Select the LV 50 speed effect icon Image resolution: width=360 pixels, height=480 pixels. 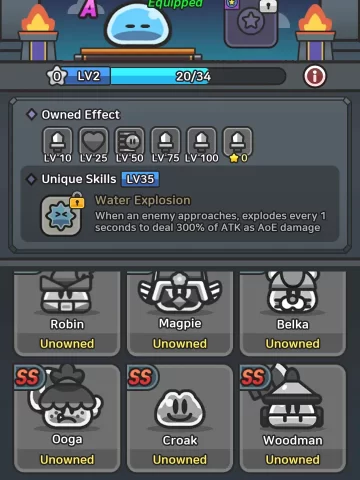(x=130, y=142)
